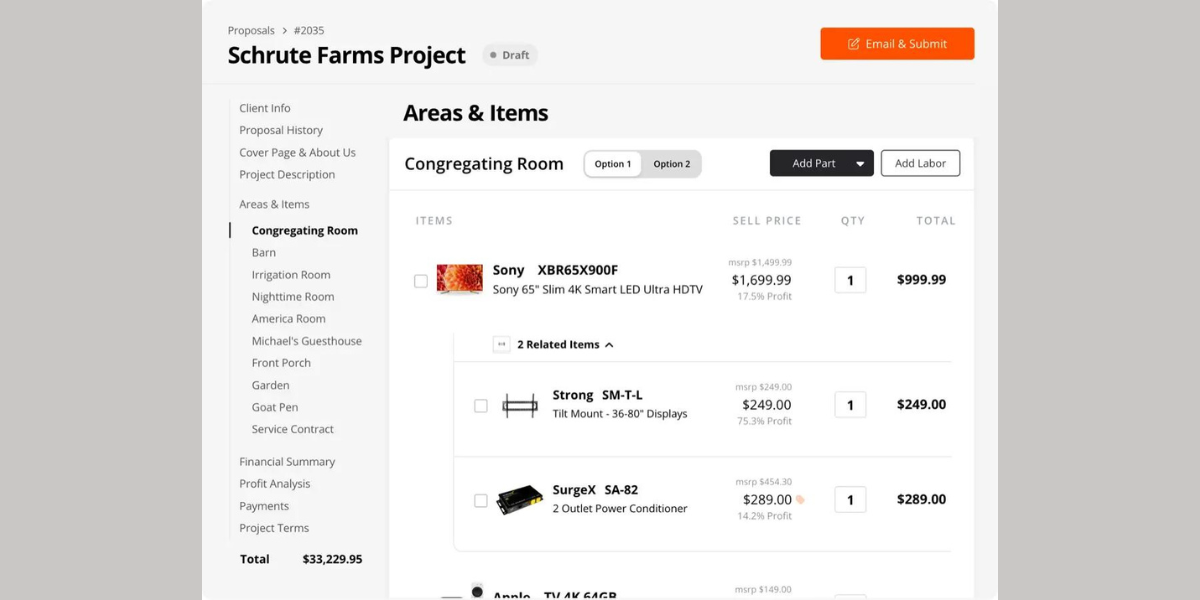
Task: Collapse the 2 Related Items section
Action: click(609, 344)
